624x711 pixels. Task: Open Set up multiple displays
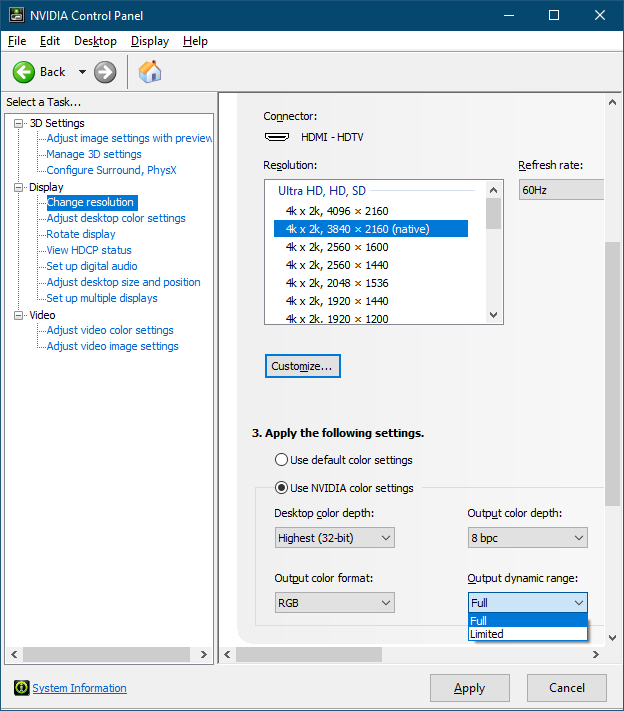[102, 298]
